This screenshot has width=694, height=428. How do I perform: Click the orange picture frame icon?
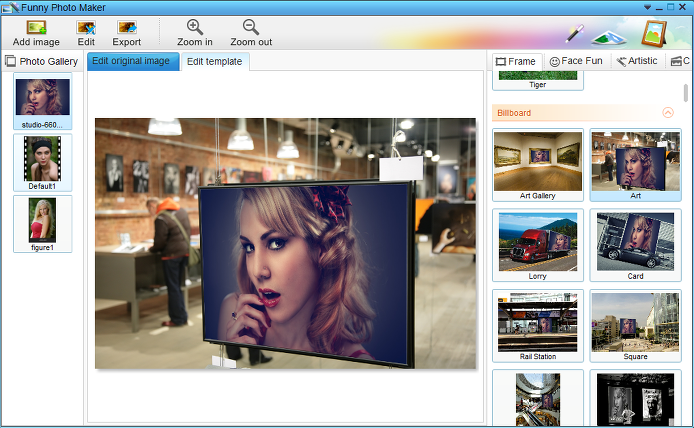pos(654,33)
